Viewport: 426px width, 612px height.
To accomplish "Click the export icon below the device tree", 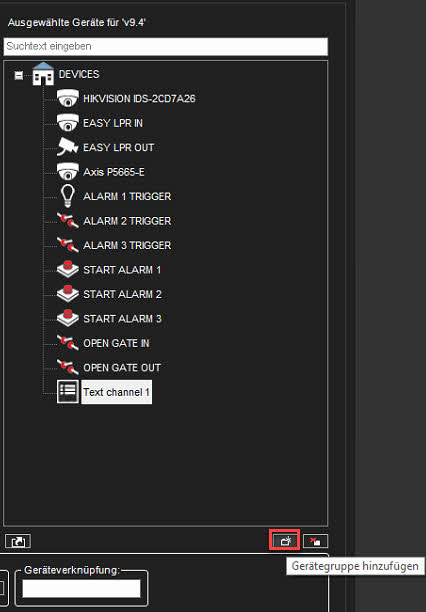I will (18, 541).
